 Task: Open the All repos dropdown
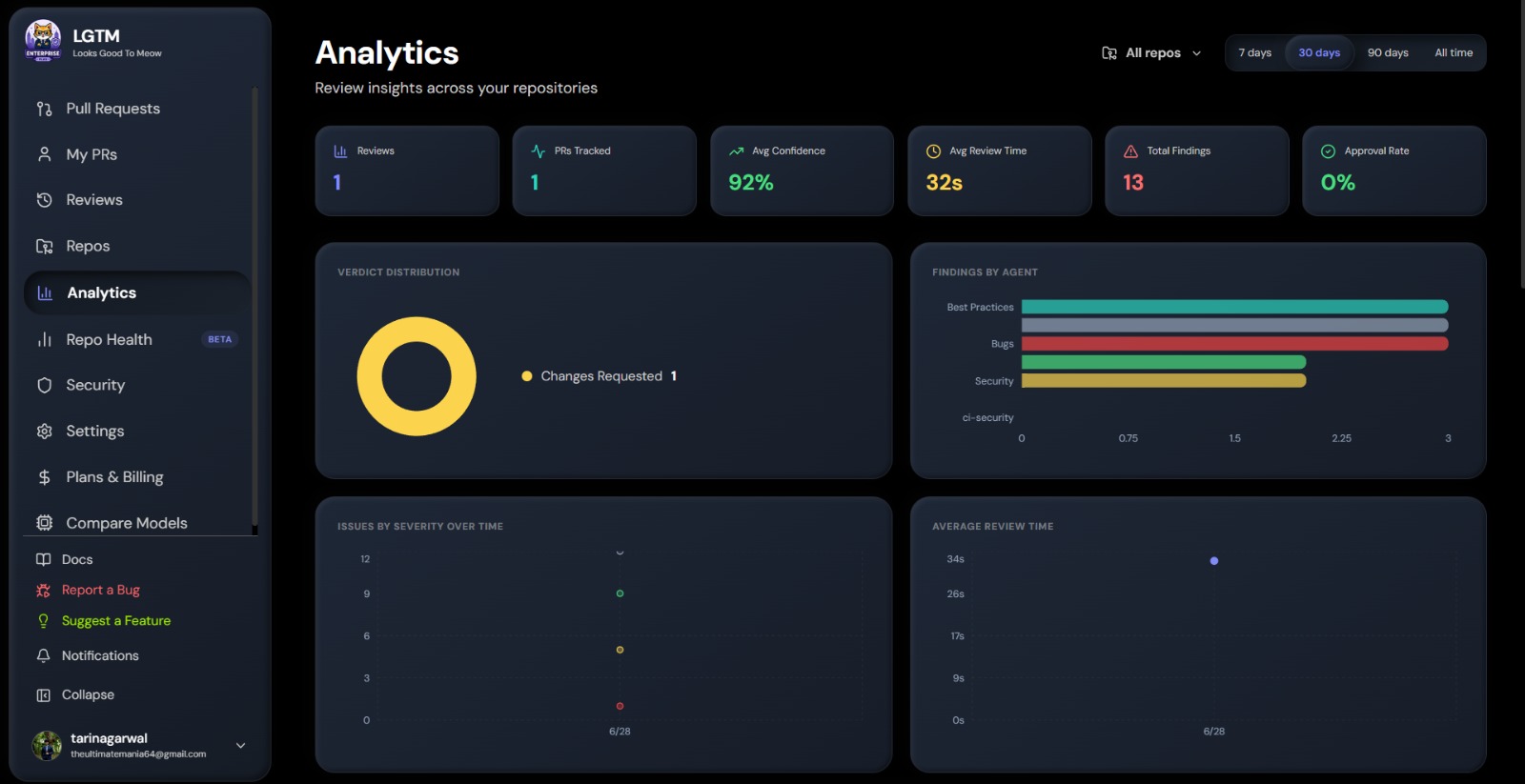click(1151, 53)
